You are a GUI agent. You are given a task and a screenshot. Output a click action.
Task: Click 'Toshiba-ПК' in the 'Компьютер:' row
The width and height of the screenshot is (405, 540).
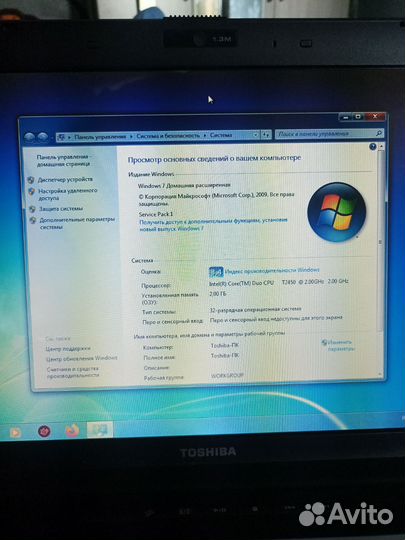[225, 345]
